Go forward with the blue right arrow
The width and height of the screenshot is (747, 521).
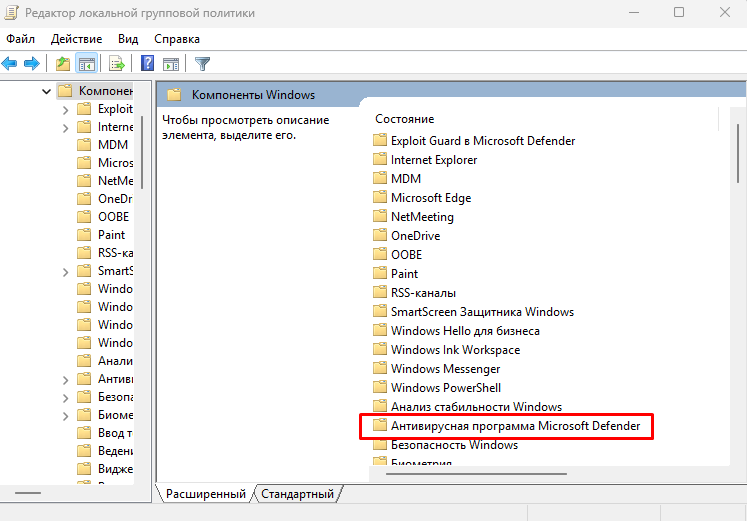coord(32,63)
